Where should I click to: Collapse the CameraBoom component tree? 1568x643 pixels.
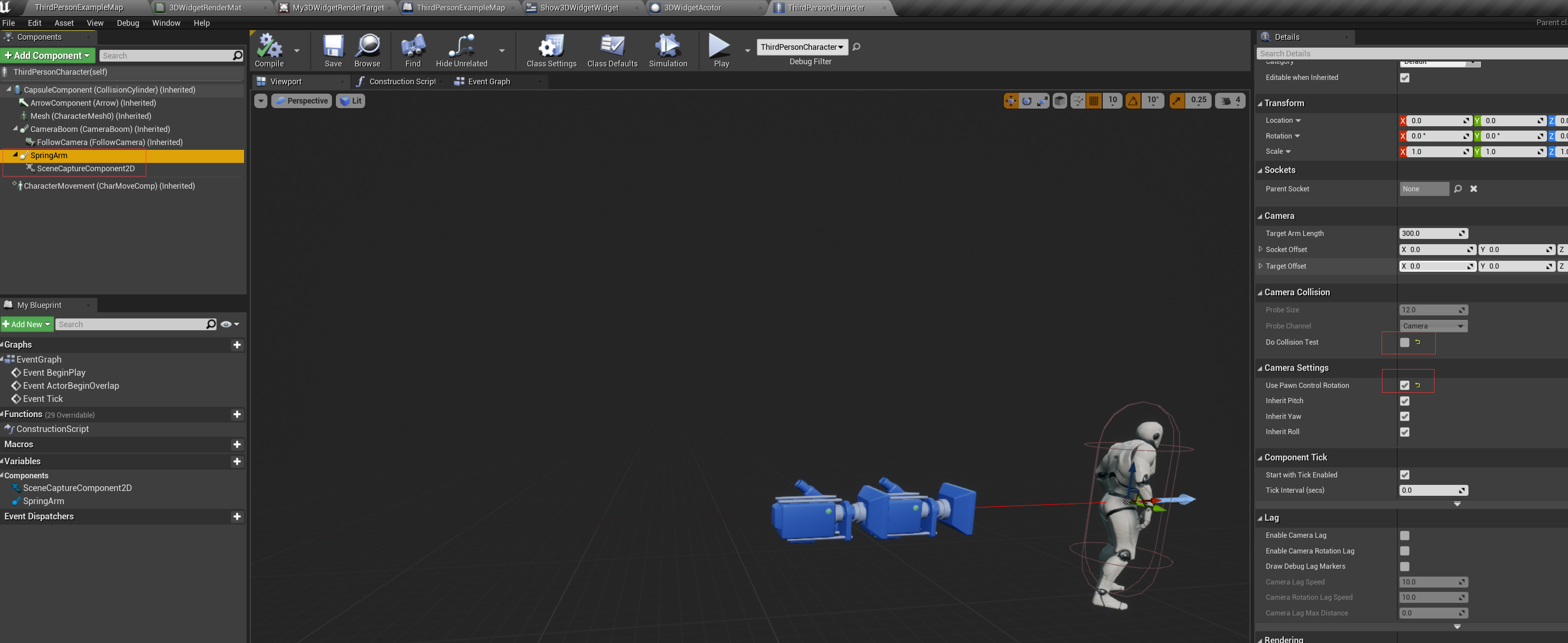(15, 129)
